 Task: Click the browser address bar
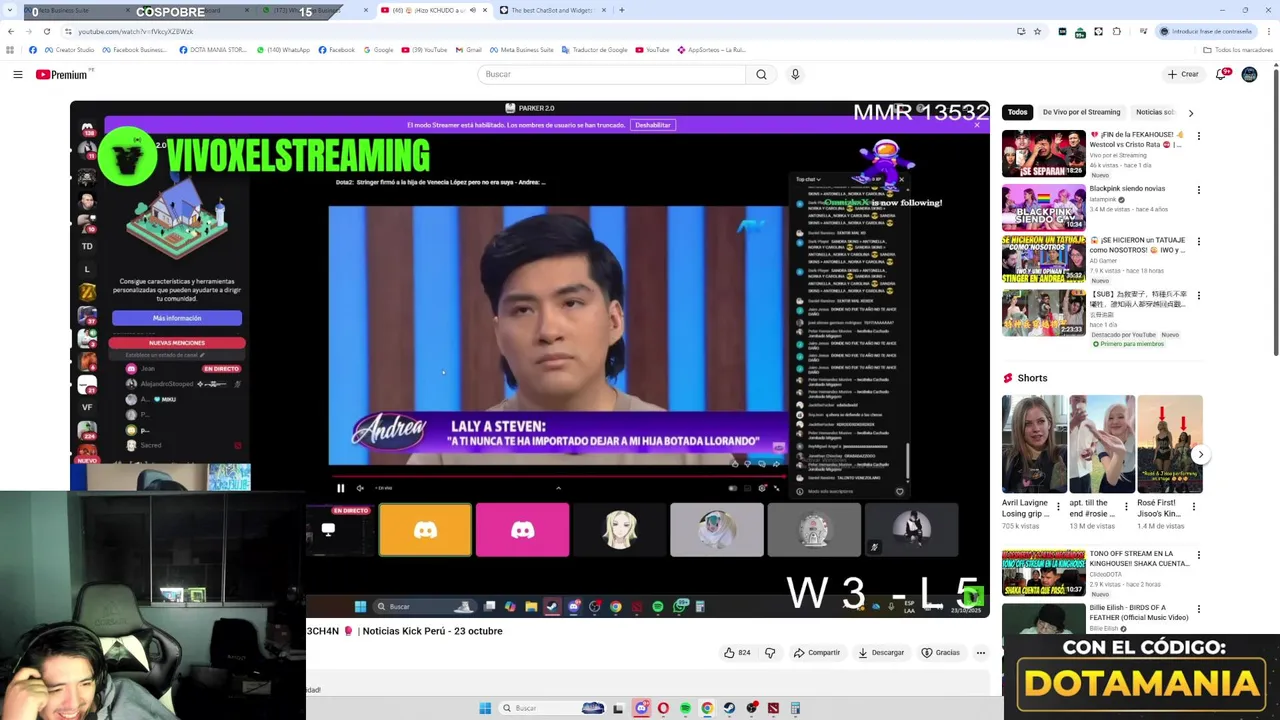pos(540,31)
